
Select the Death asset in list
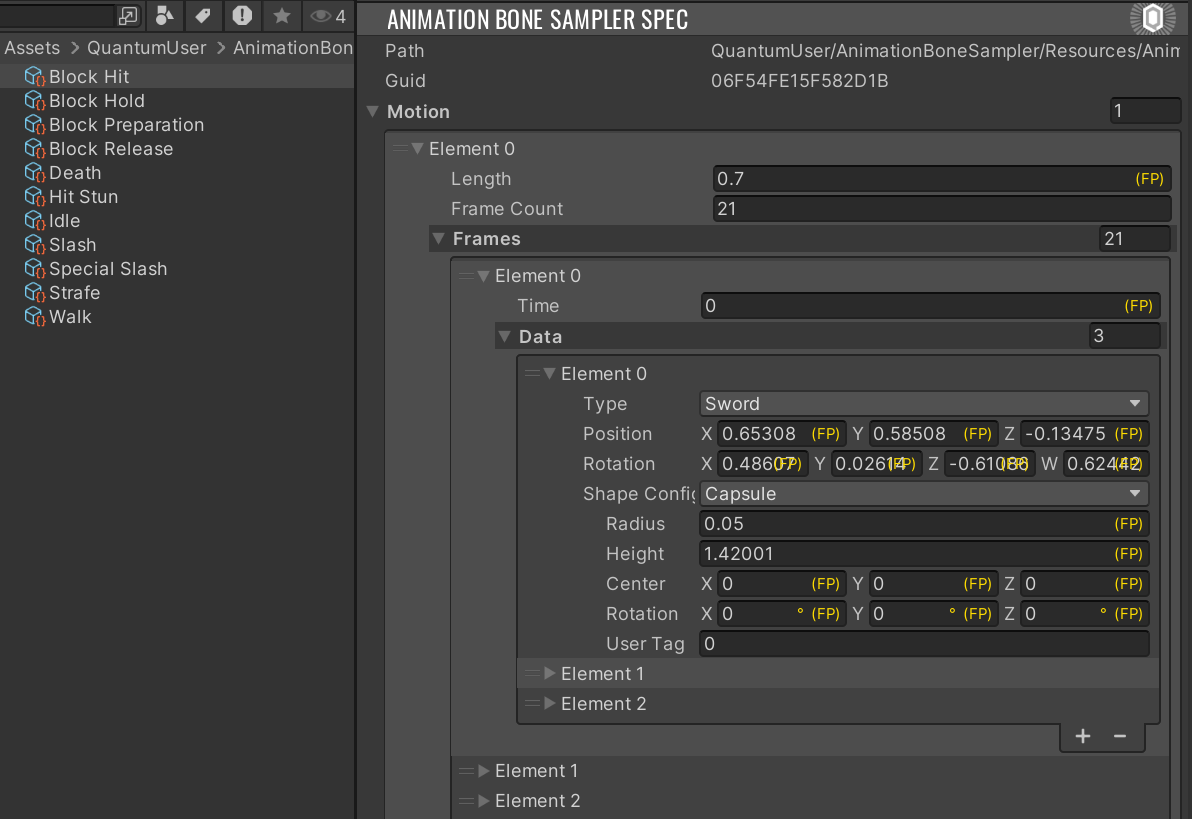click(75, 173)
